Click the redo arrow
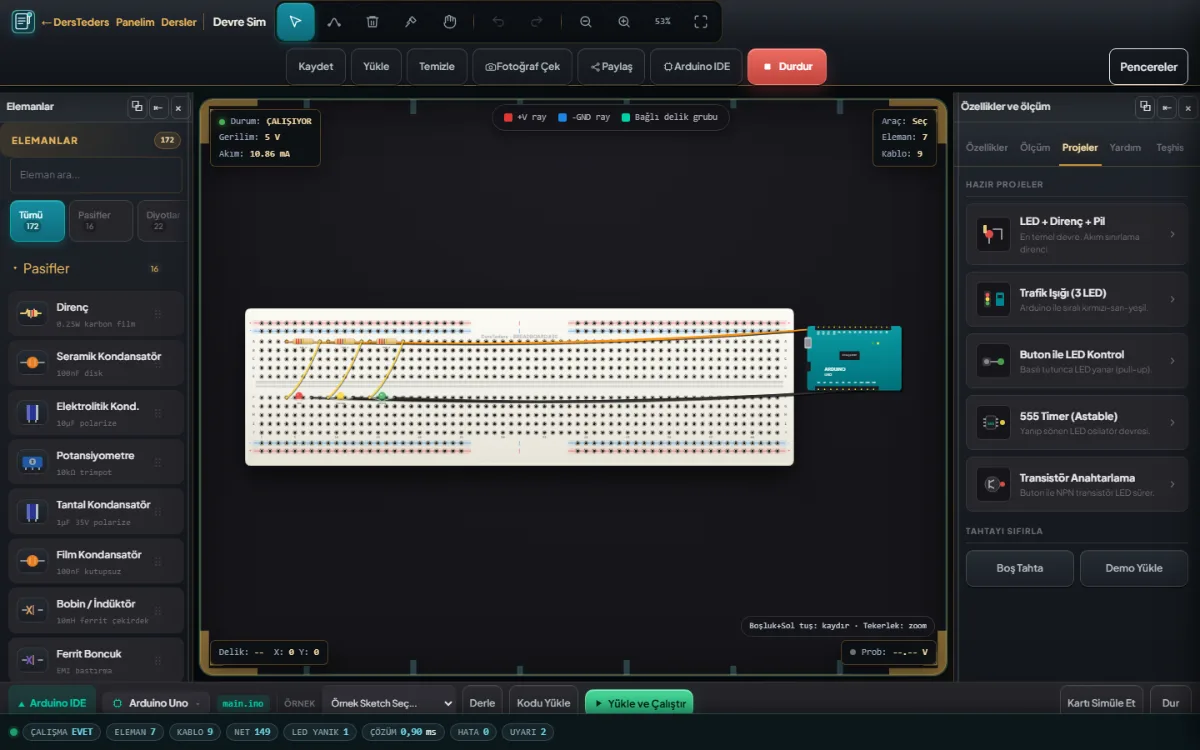Screen dimensions: 1200x750 click(x=537, y=21)
